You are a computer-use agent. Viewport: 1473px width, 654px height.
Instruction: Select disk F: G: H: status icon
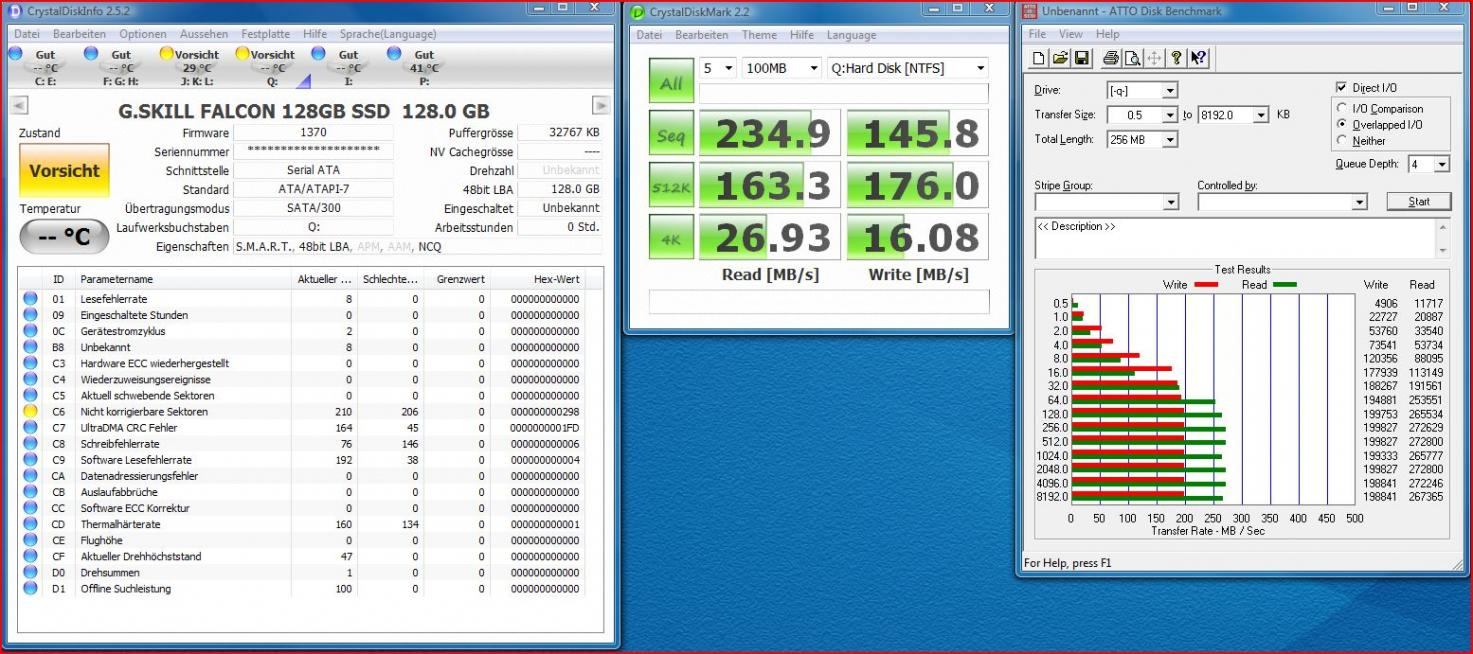(91, 54)
